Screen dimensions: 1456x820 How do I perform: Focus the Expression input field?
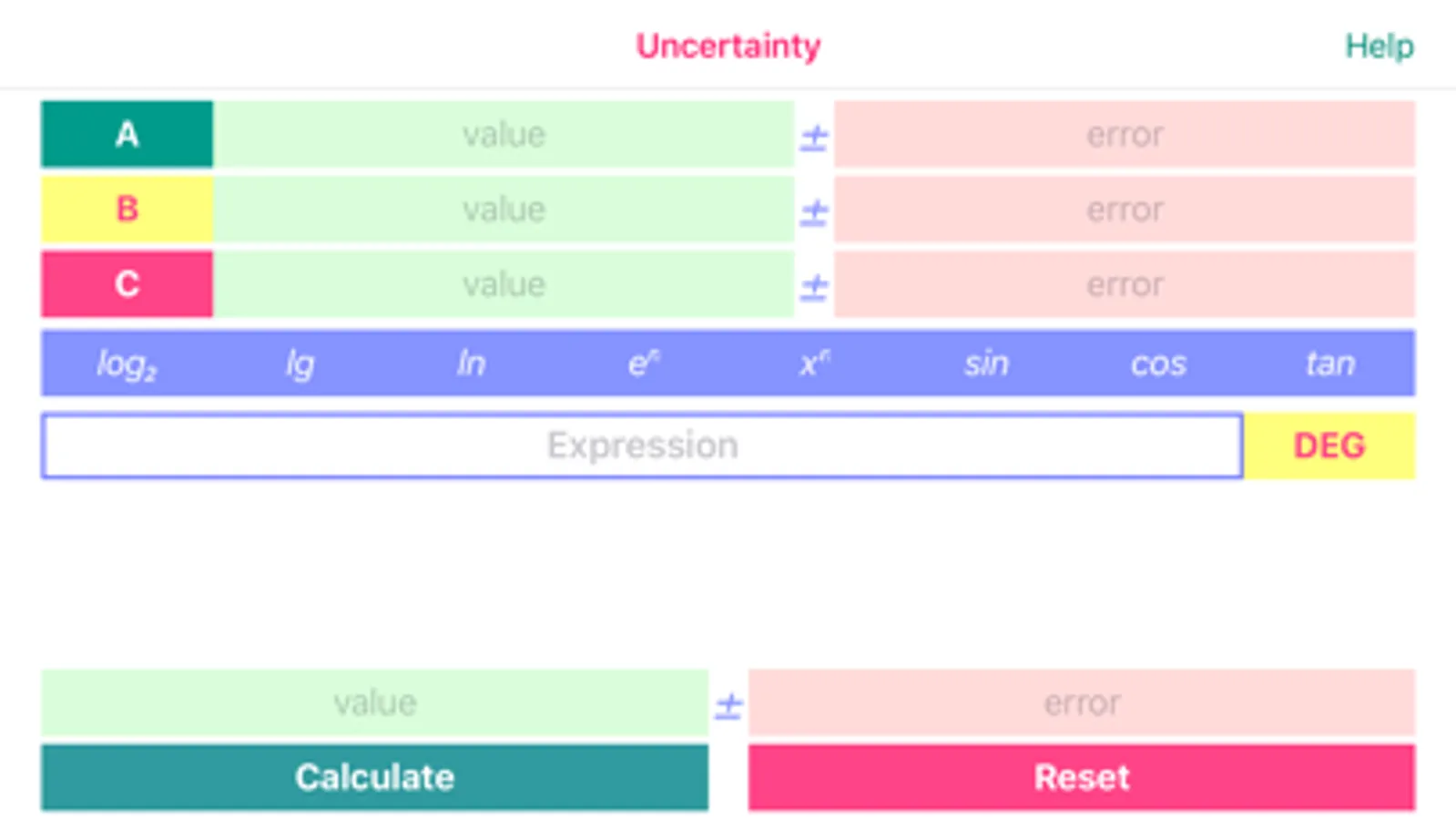(x=642, y=446)
